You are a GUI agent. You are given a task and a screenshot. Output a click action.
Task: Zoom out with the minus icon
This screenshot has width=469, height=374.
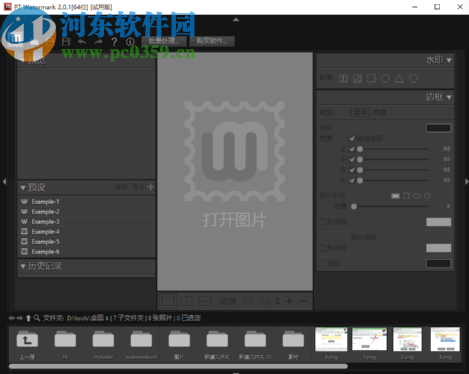point(304,301)
